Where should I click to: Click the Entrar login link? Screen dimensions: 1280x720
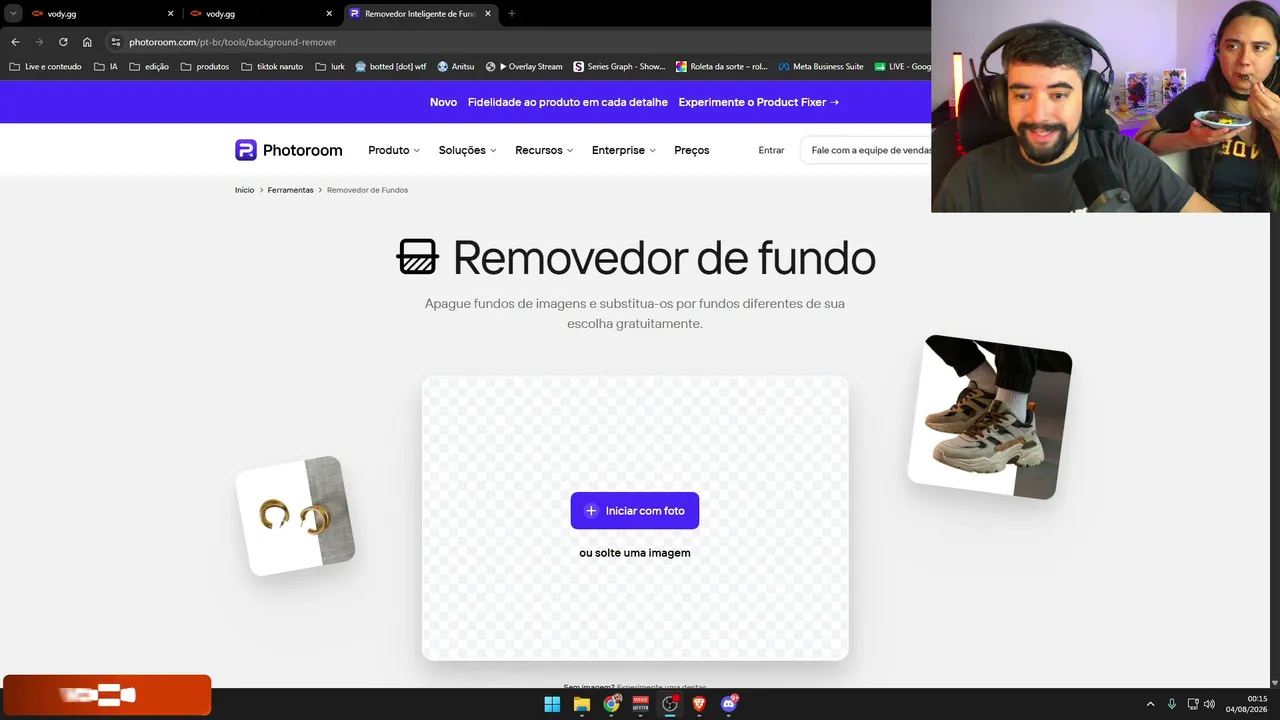(771, 150)
